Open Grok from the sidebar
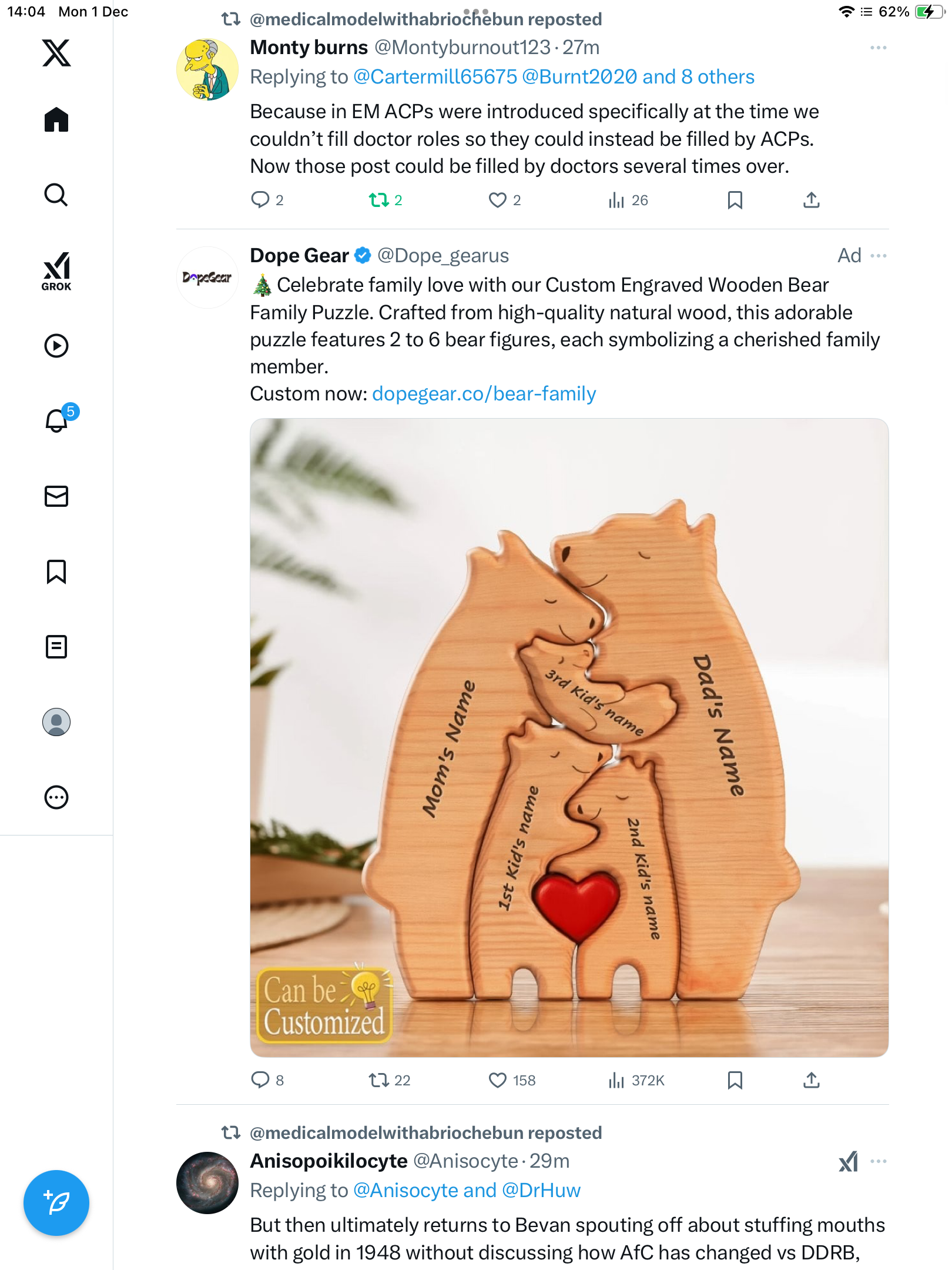 click(x=56, y=272)
